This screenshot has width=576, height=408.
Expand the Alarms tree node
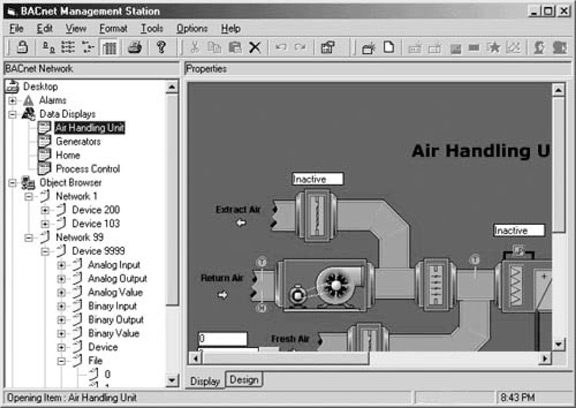[12, 100]
